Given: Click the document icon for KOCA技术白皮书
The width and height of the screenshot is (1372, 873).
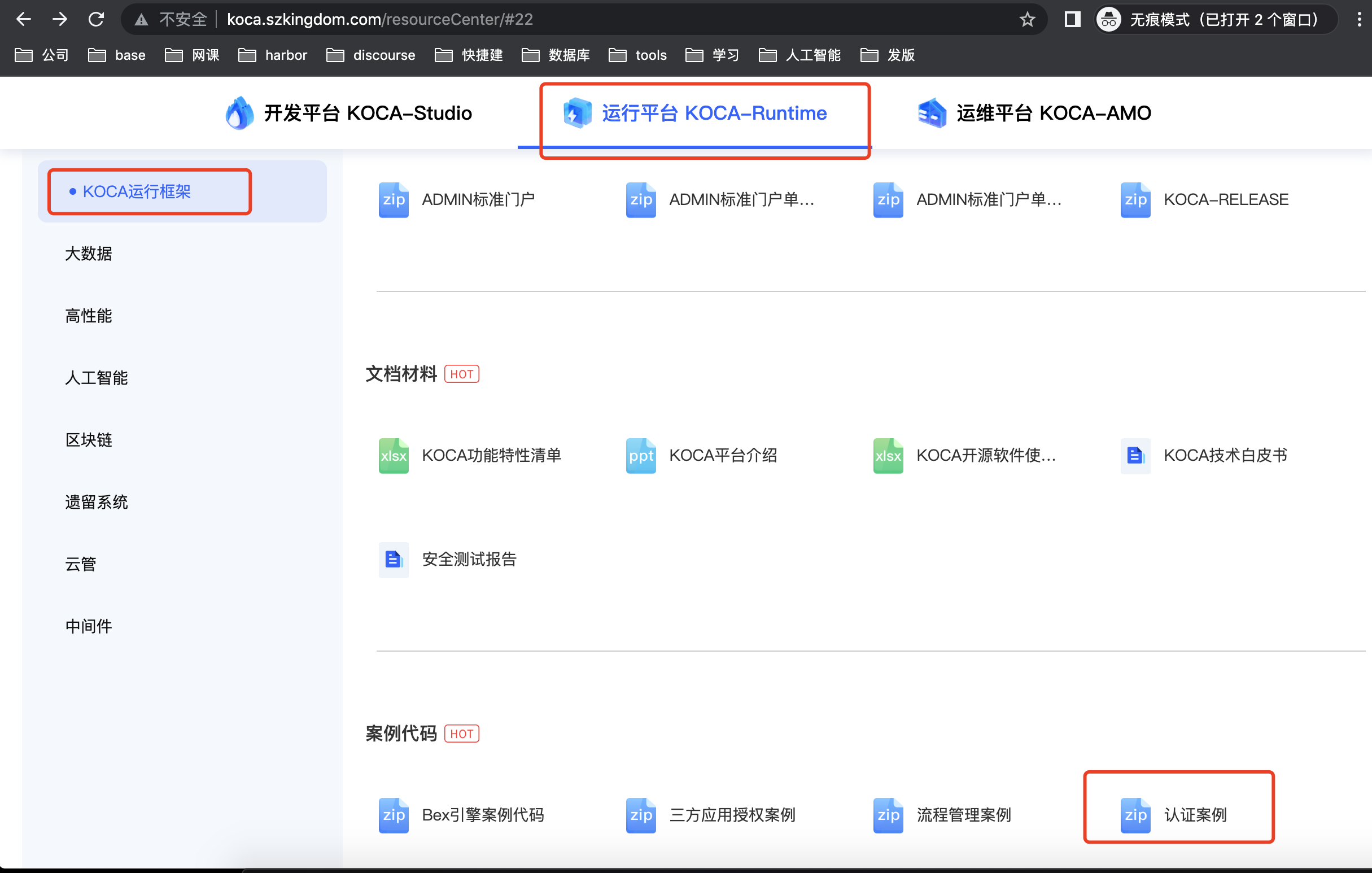Looking at the screenshot, I should pos(1135,456).
